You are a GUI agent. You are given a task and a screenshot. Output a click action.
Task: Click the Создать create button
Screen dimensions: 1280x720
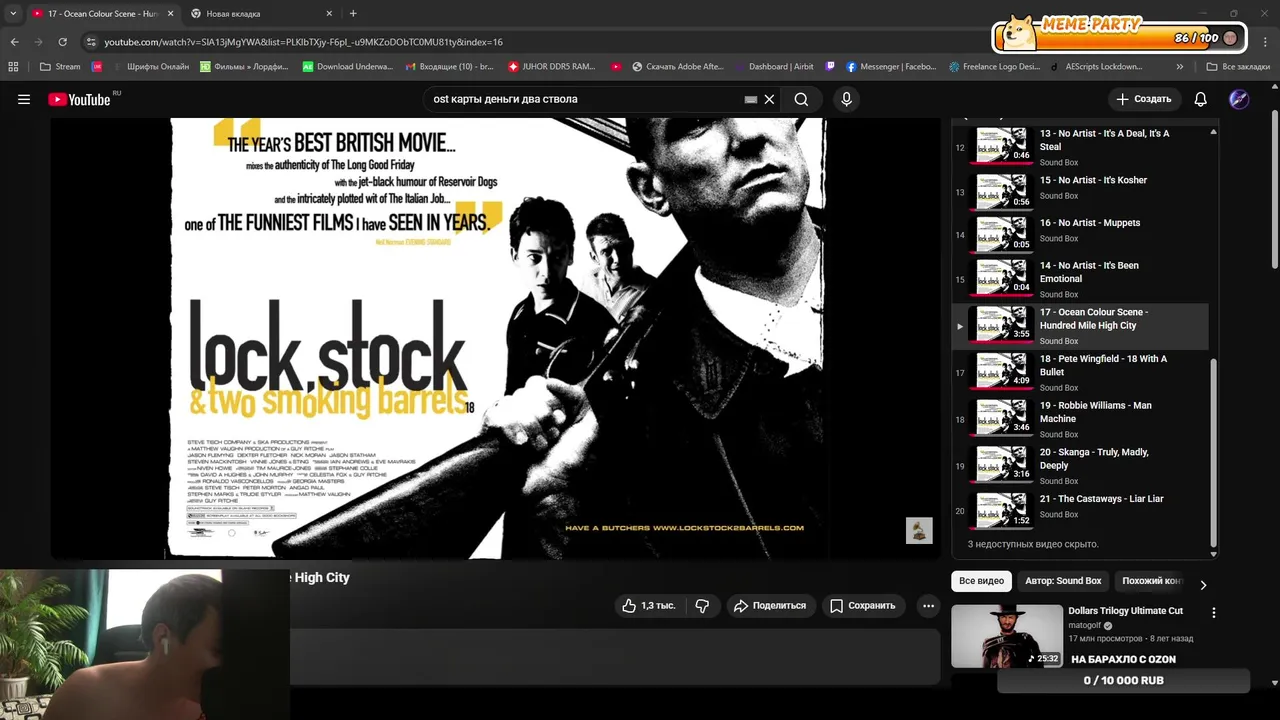(x=1143, y=99)
